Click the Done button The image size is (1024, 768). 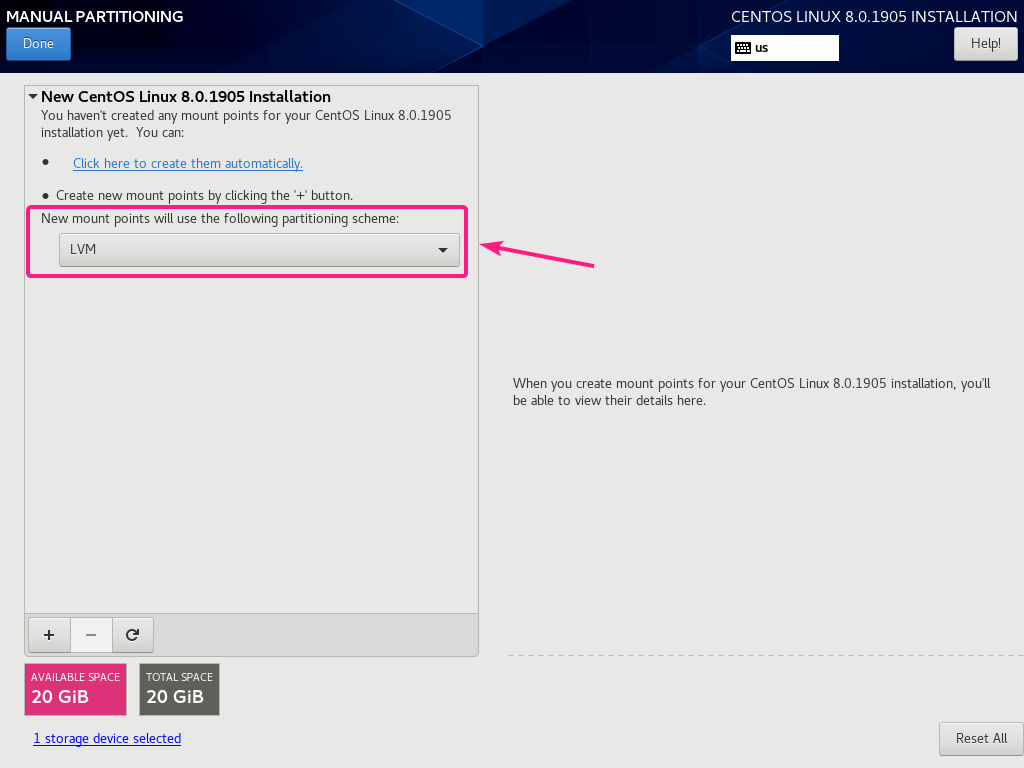point(39,44)
